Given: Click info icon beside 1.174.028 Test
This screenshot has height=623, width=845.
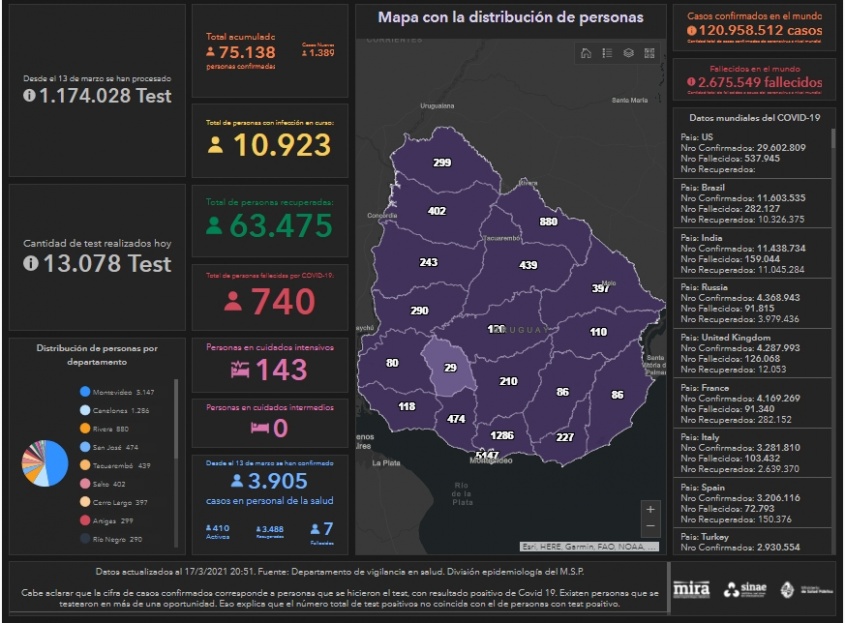Looking at the screenshot, I should tap(30, 97).
